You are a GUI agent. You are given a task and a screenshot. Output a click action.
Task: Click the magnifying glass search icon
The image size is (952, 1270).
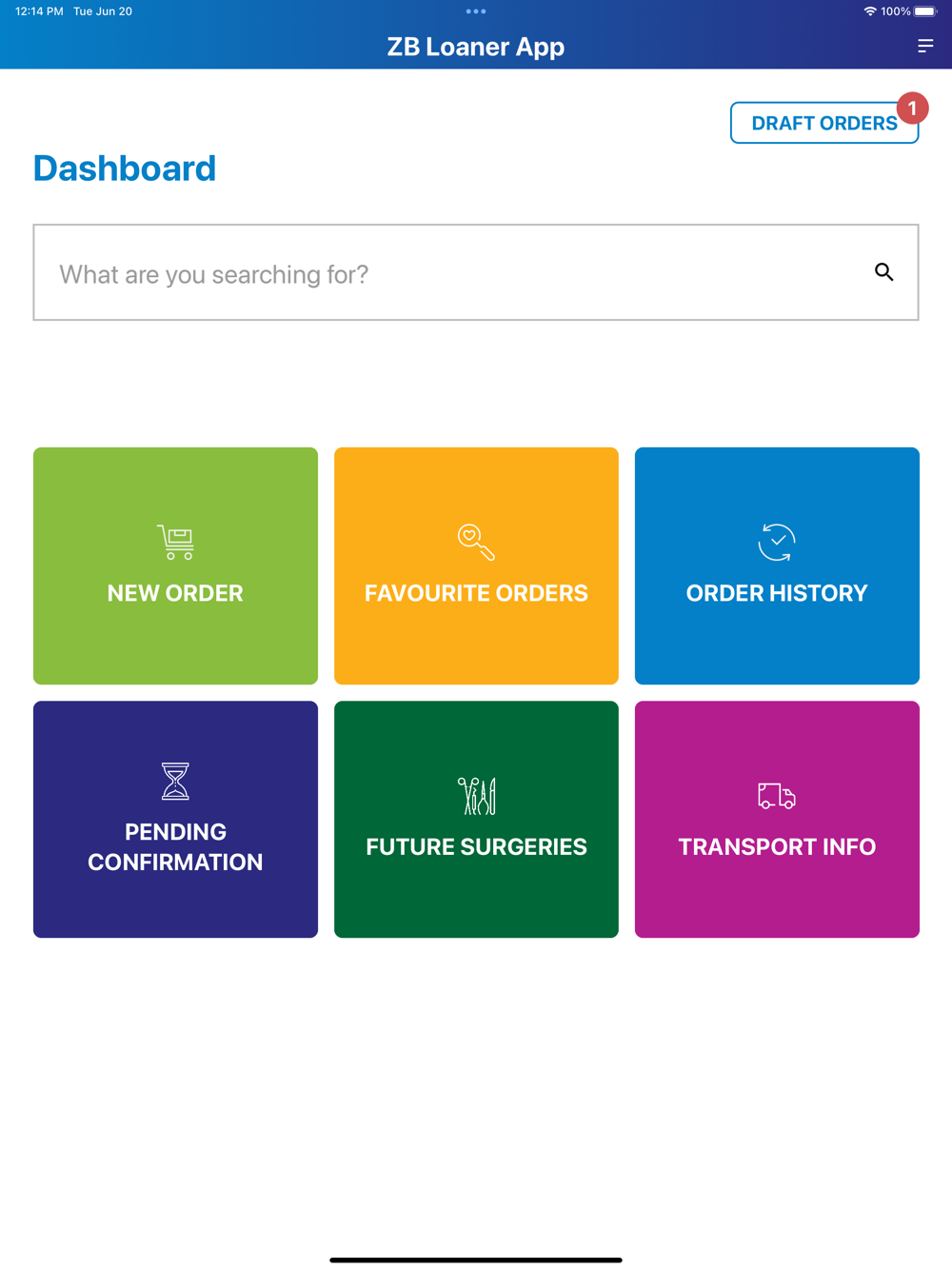coord(883,272)
